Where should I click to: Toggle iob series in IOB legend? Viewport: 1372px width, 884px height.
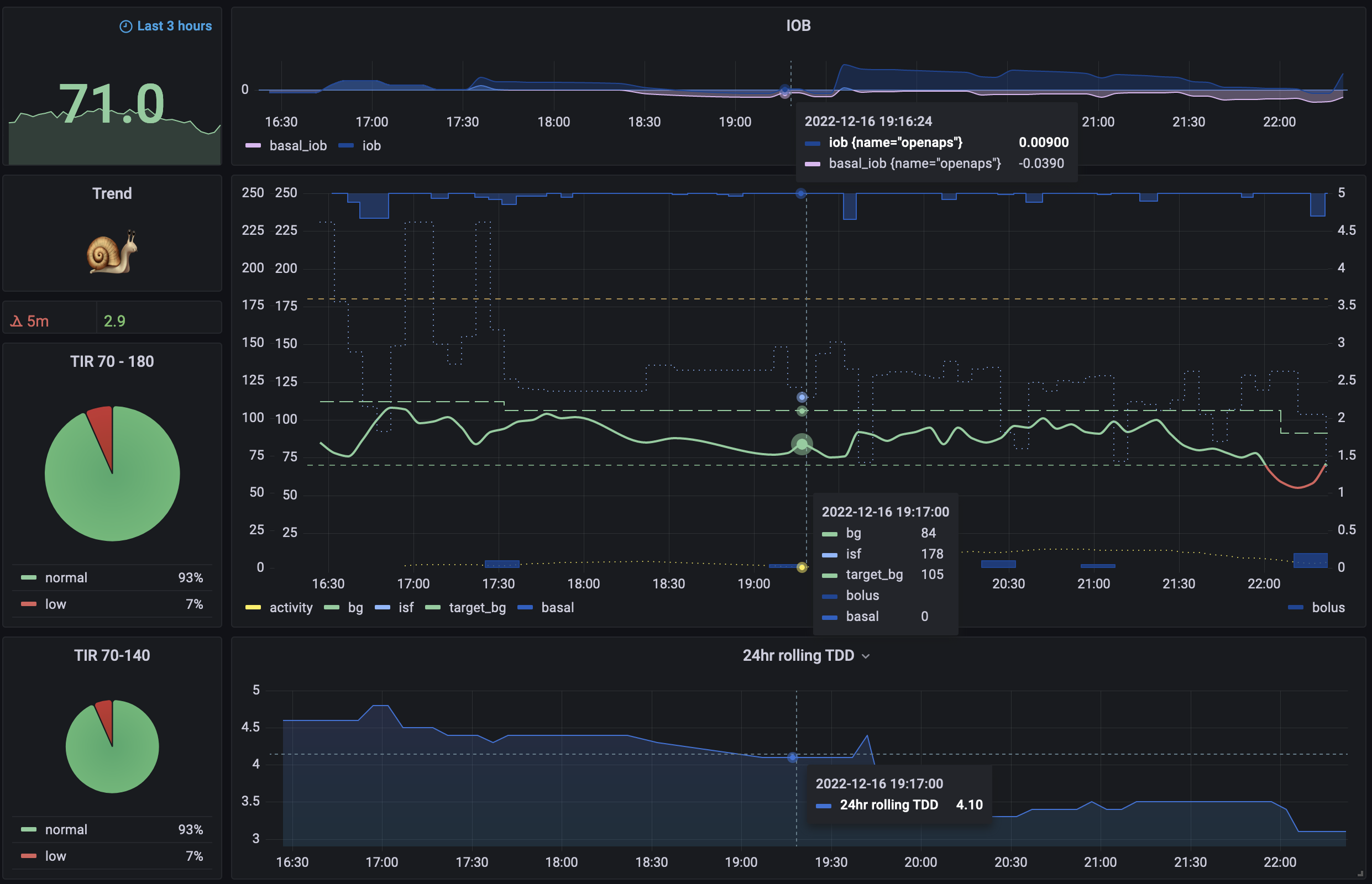(x=371, y=146)
